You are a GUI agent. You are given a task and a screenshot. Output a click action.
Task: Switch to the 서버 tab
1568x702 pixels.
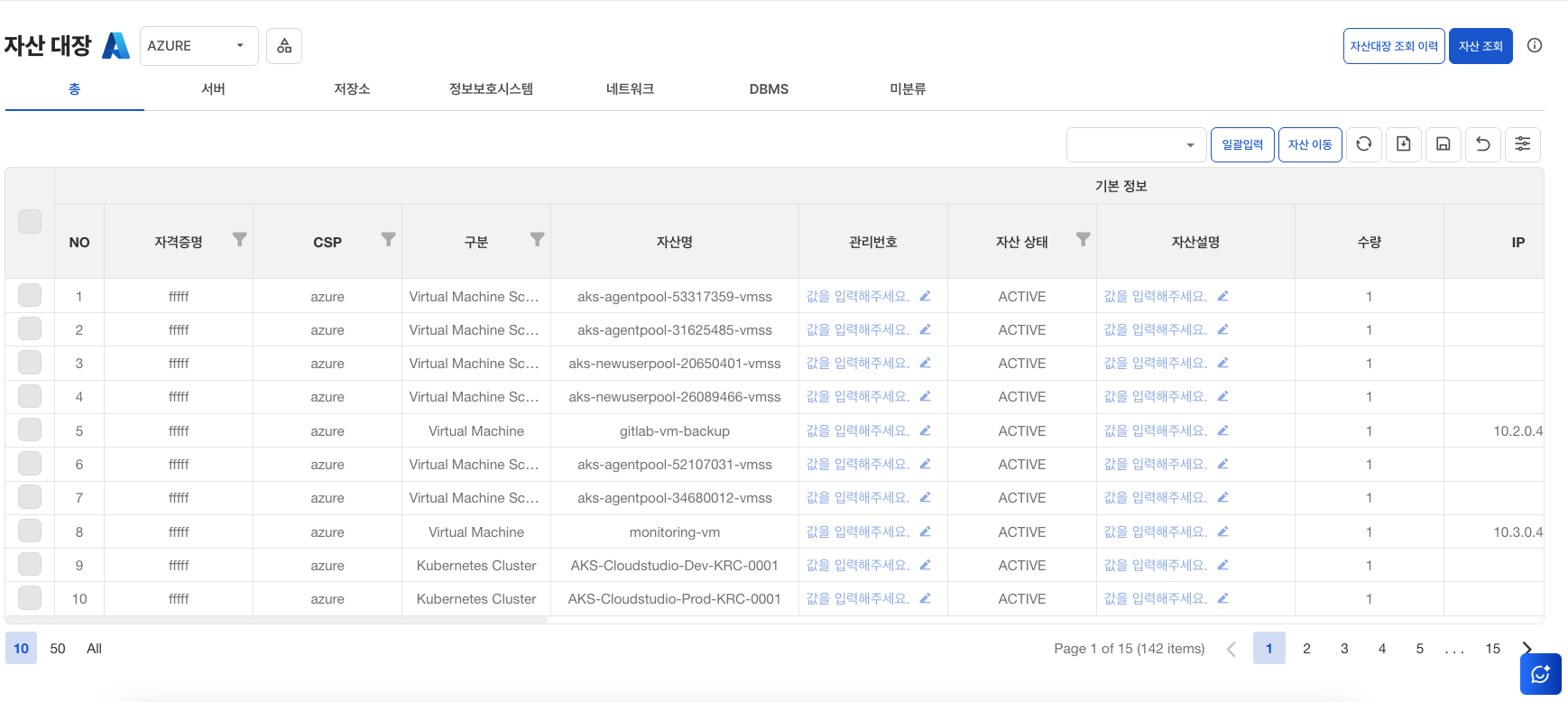(x=214, y=89)
